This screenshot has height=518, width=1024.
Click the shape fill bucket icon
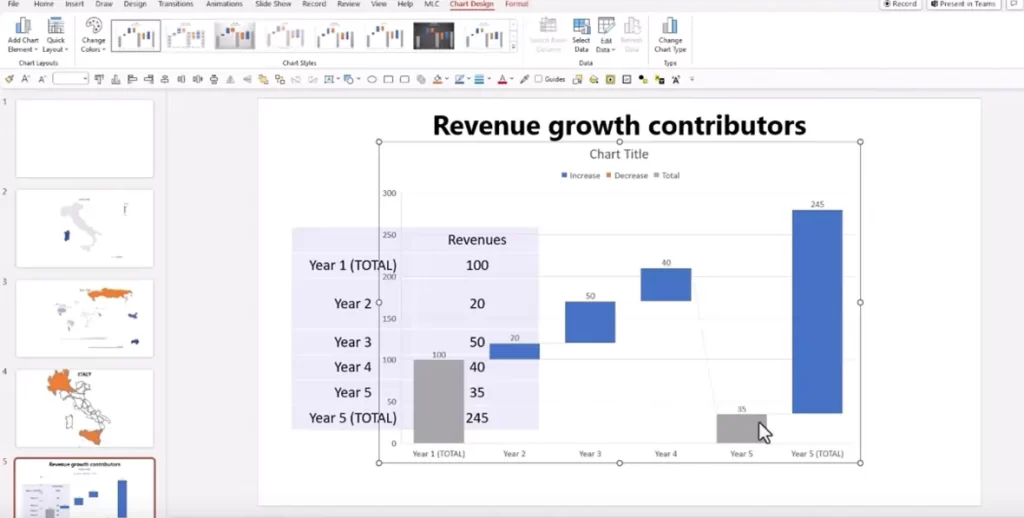click(x=437, y=79)
